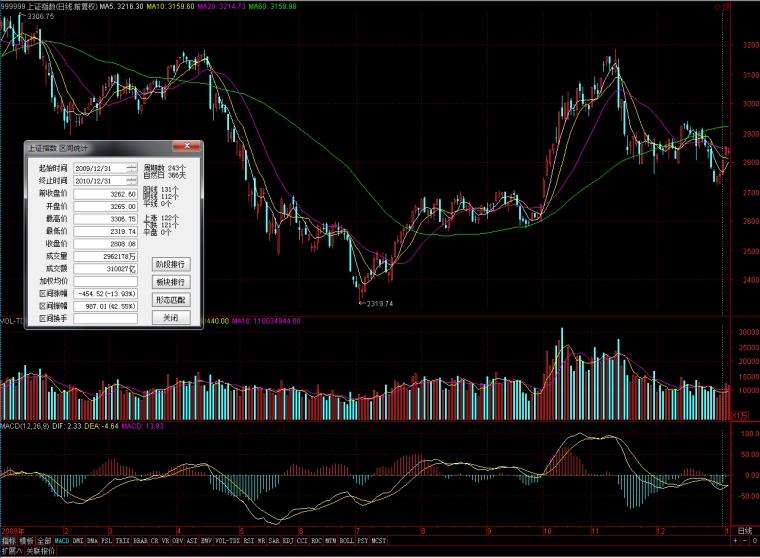Viewport: 760px width, 558px height.
Task: Click the red window icon at chart top-right
Action: point(726,7)
